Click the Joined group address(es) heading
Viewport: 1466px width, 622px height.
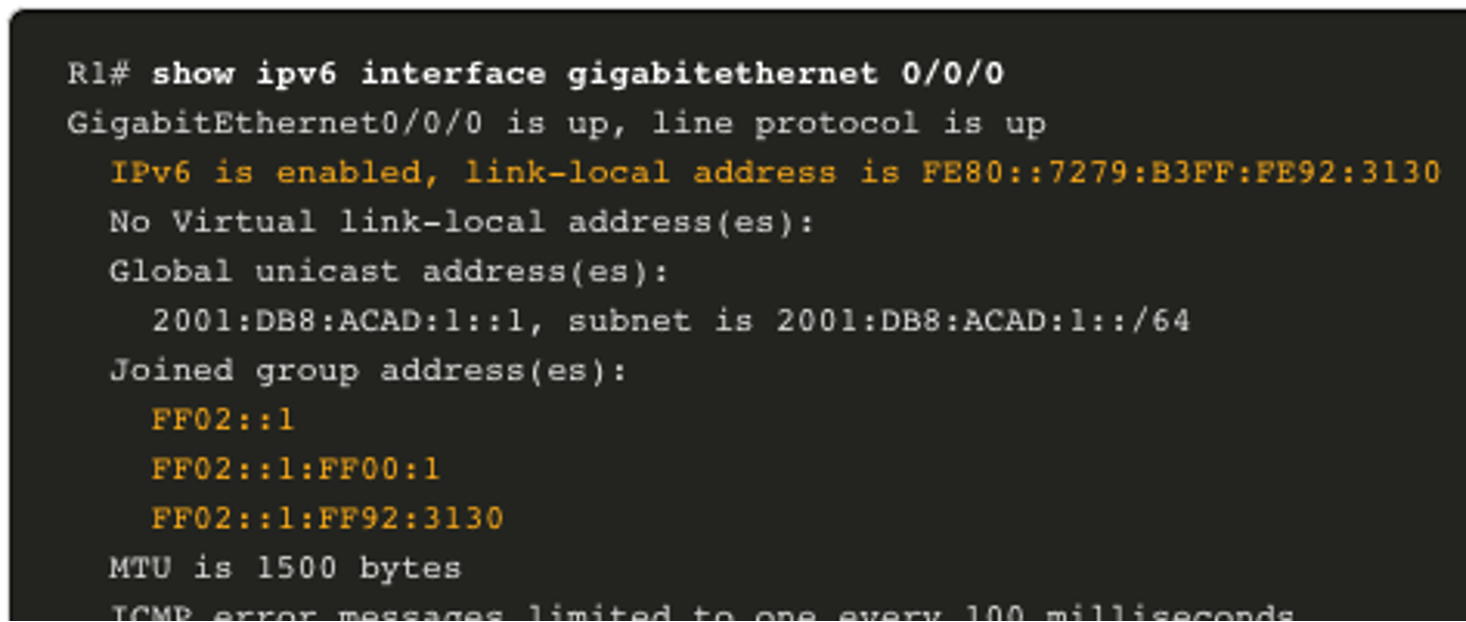click(368, 371)
